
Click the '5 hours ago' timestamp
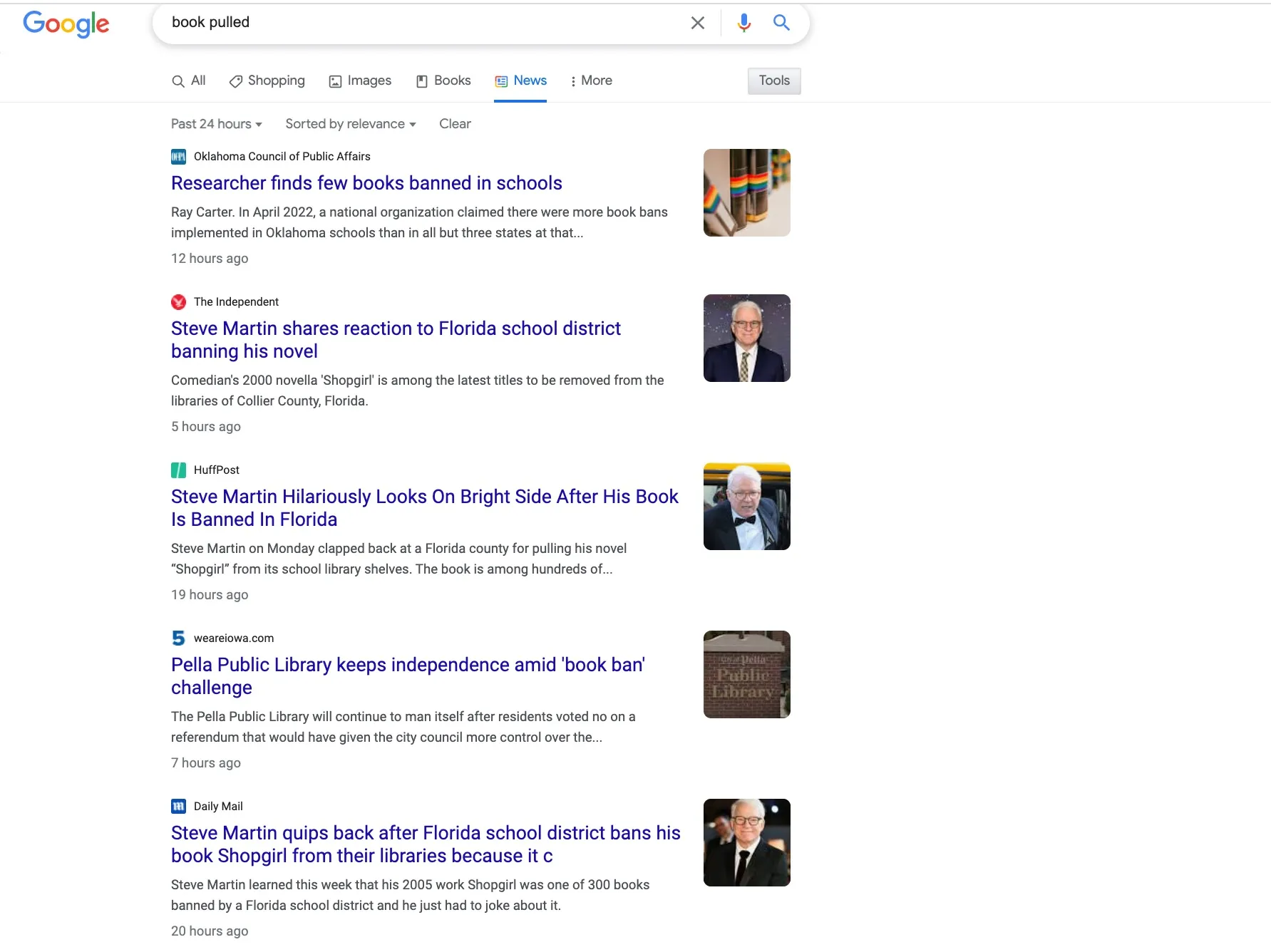(x=206, y=426)
